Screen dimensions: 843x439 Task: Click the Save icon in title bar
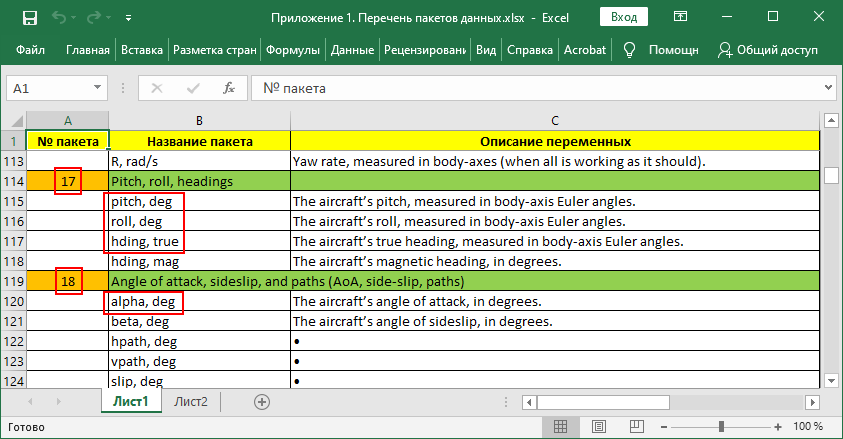click(29, 17)
